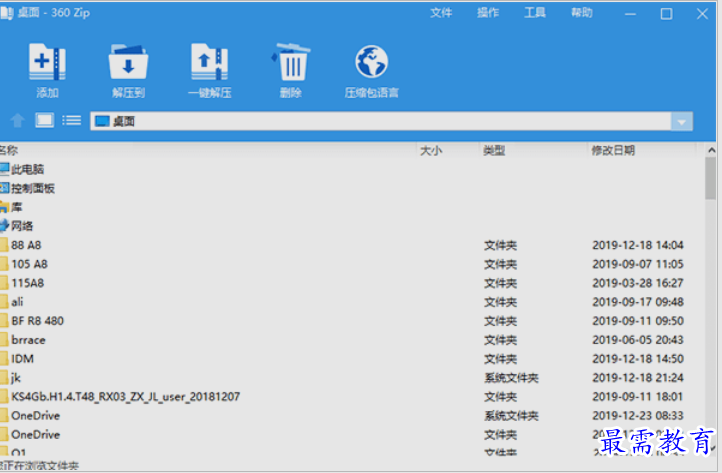Screen dimensions: 722x473
Task: Click the 解压到 (Extract to) icon
Action: (128, 62)
